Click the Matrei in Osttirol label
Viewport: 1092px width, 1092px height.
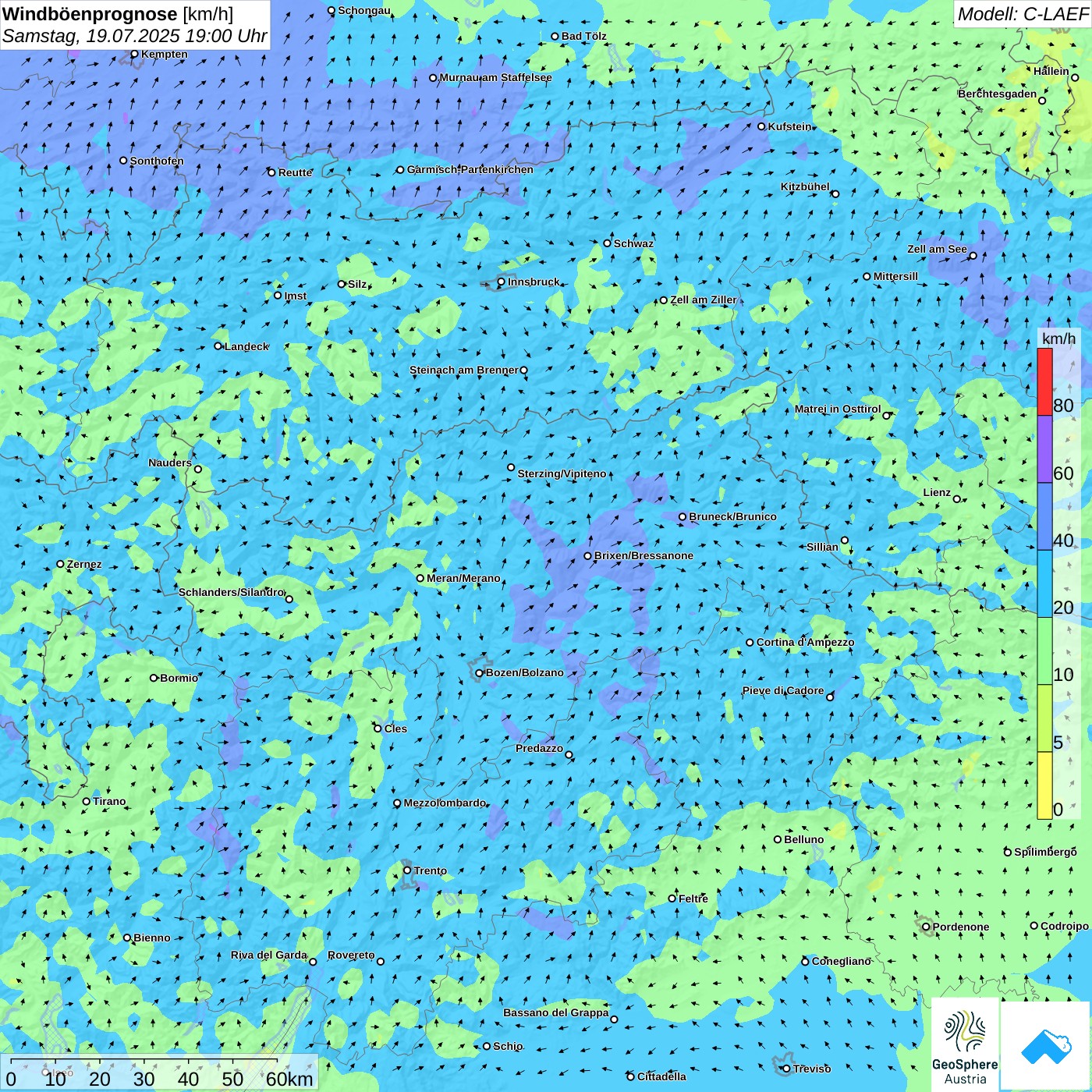click(x=838, y=409)
